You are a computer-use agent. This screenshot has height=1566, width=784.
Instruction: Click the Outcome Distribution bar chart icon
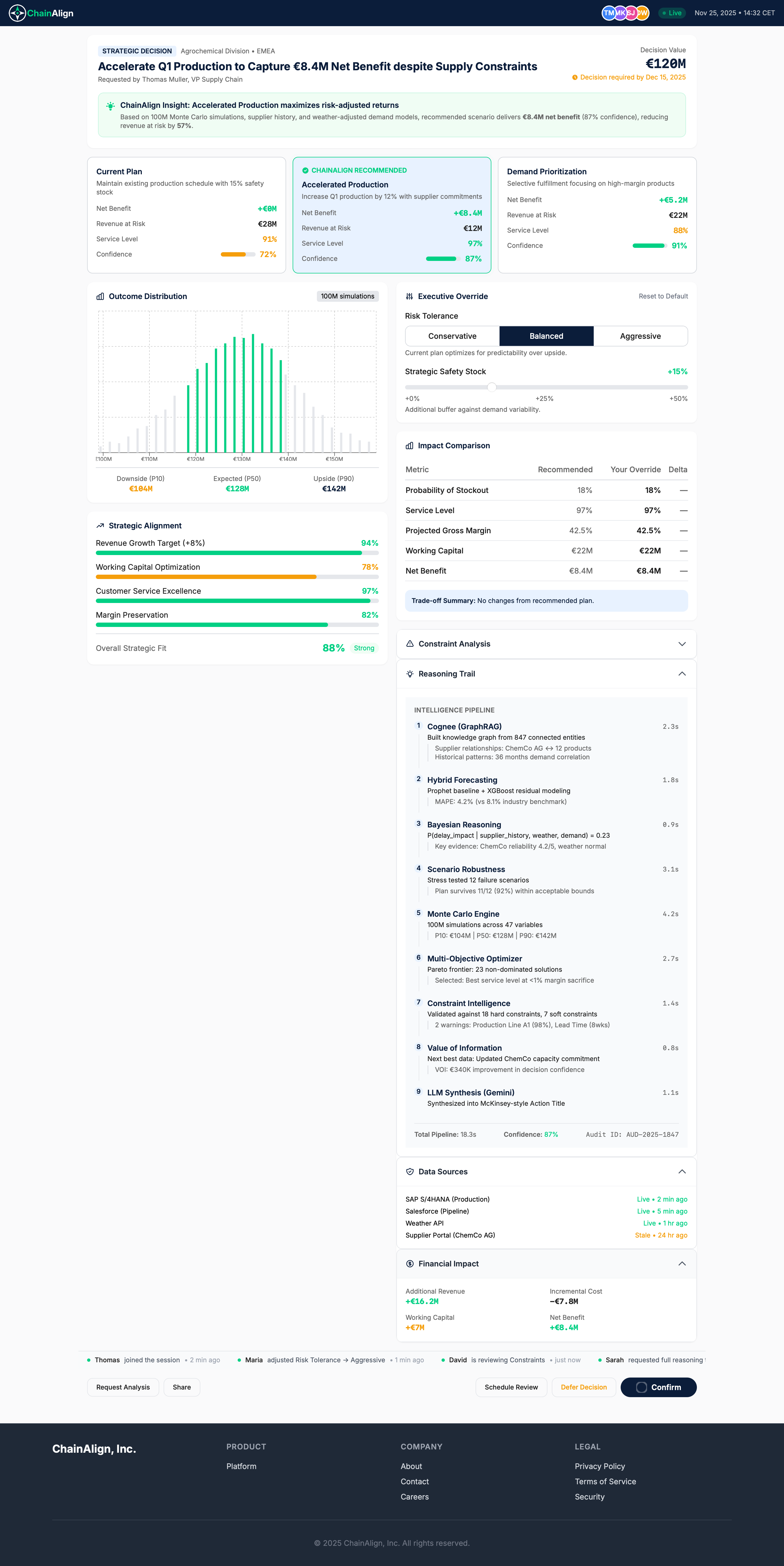100,296
